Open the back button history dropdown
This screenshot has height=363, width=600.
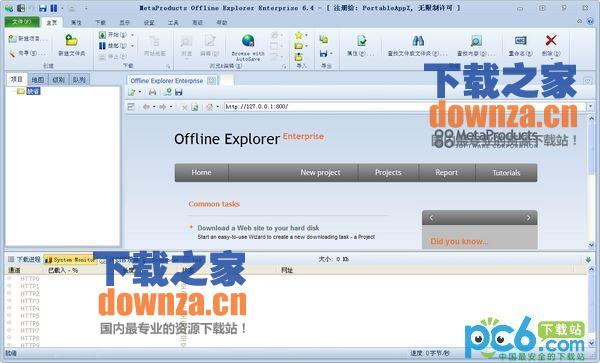(x=154, y=107)
